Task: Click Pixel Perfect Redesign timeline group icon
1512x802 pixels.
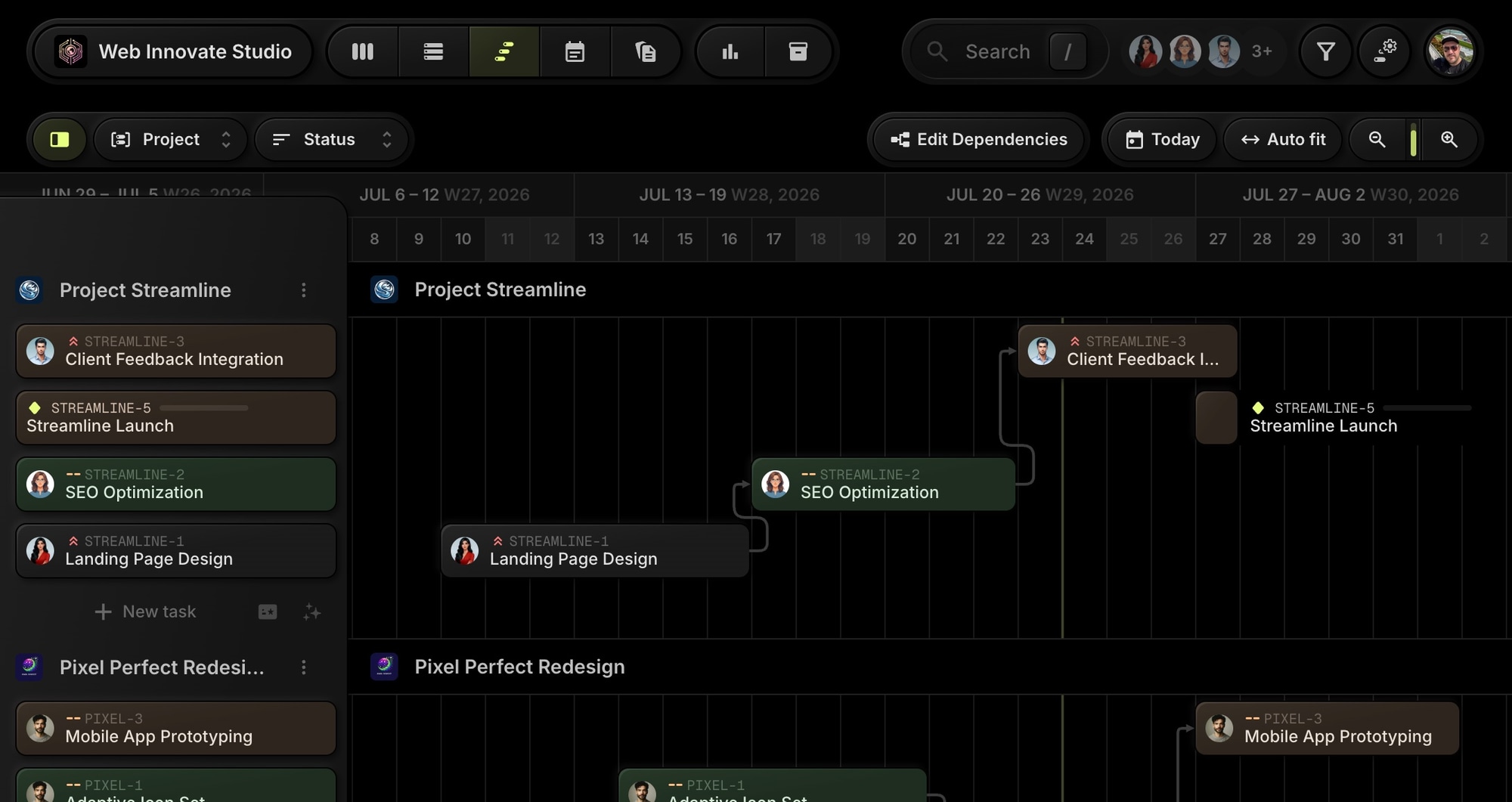Action: tap(384, 667)
